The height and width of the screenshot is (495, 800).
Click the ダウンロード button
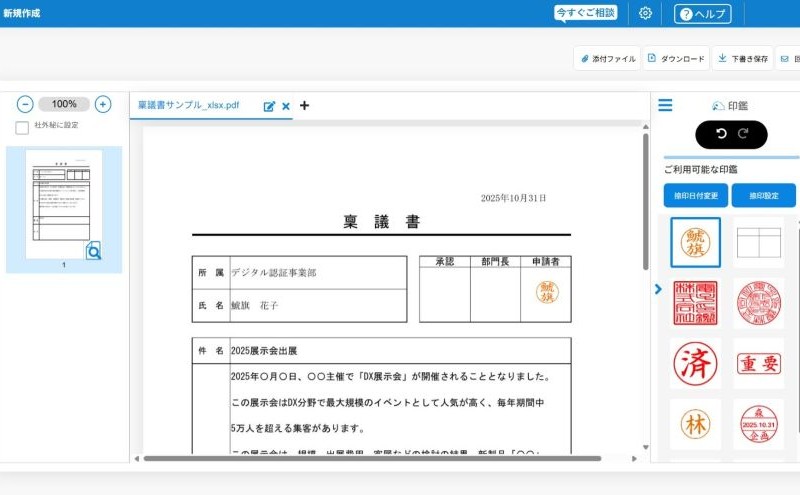click(x=676, y=59)
